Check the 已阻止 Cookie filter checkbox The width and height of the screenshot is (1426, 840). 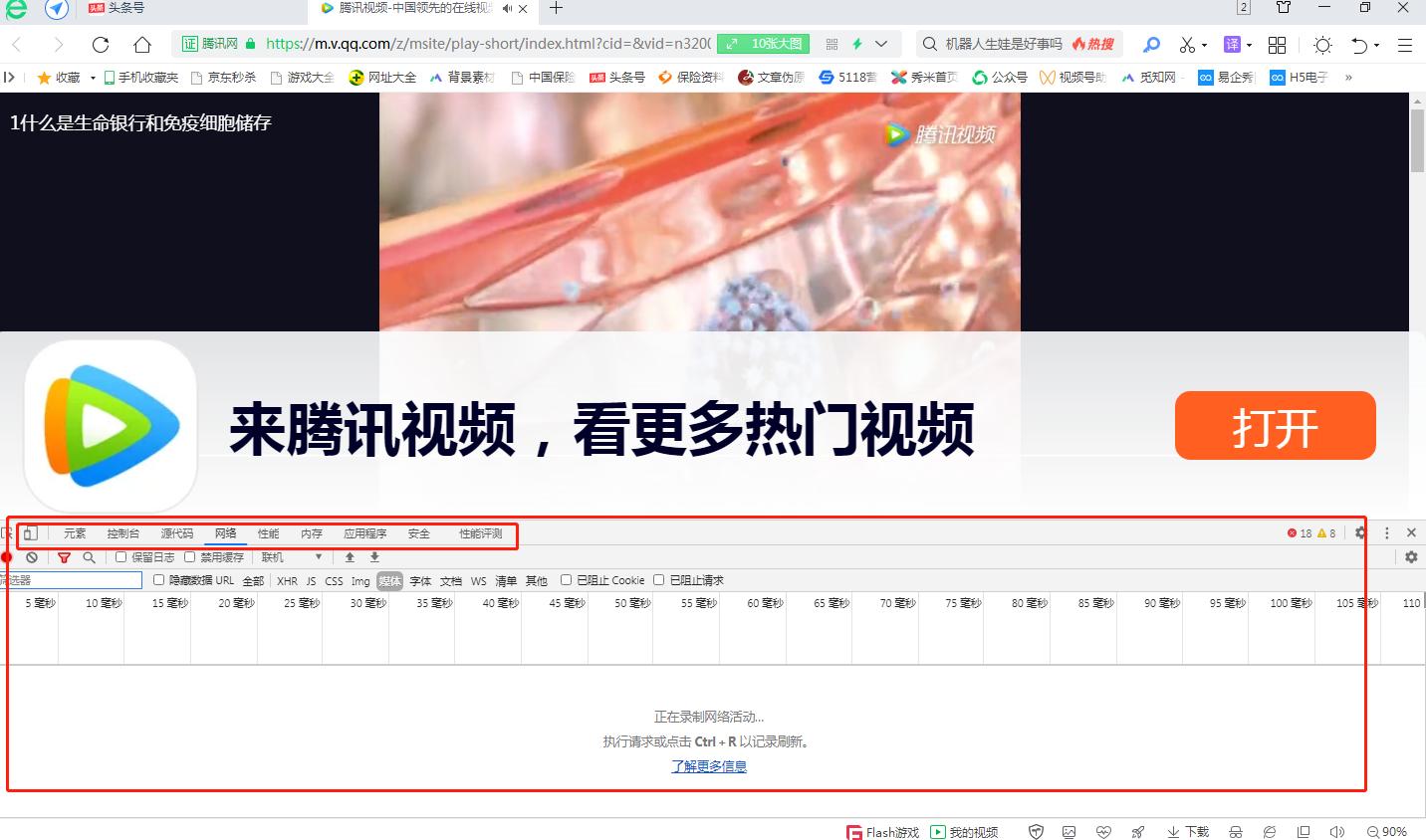pyautogui.click(x=566, y=580)
